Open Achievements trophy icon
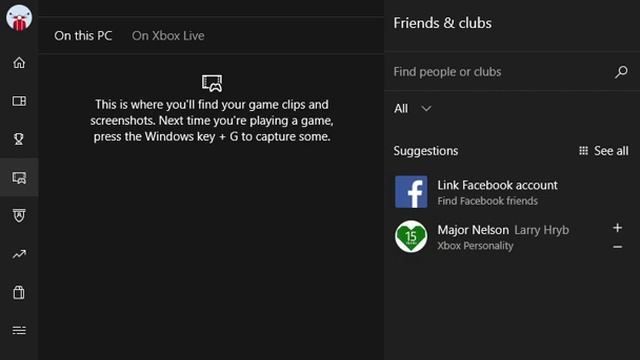The image size is (640, 360). [19, 139]
